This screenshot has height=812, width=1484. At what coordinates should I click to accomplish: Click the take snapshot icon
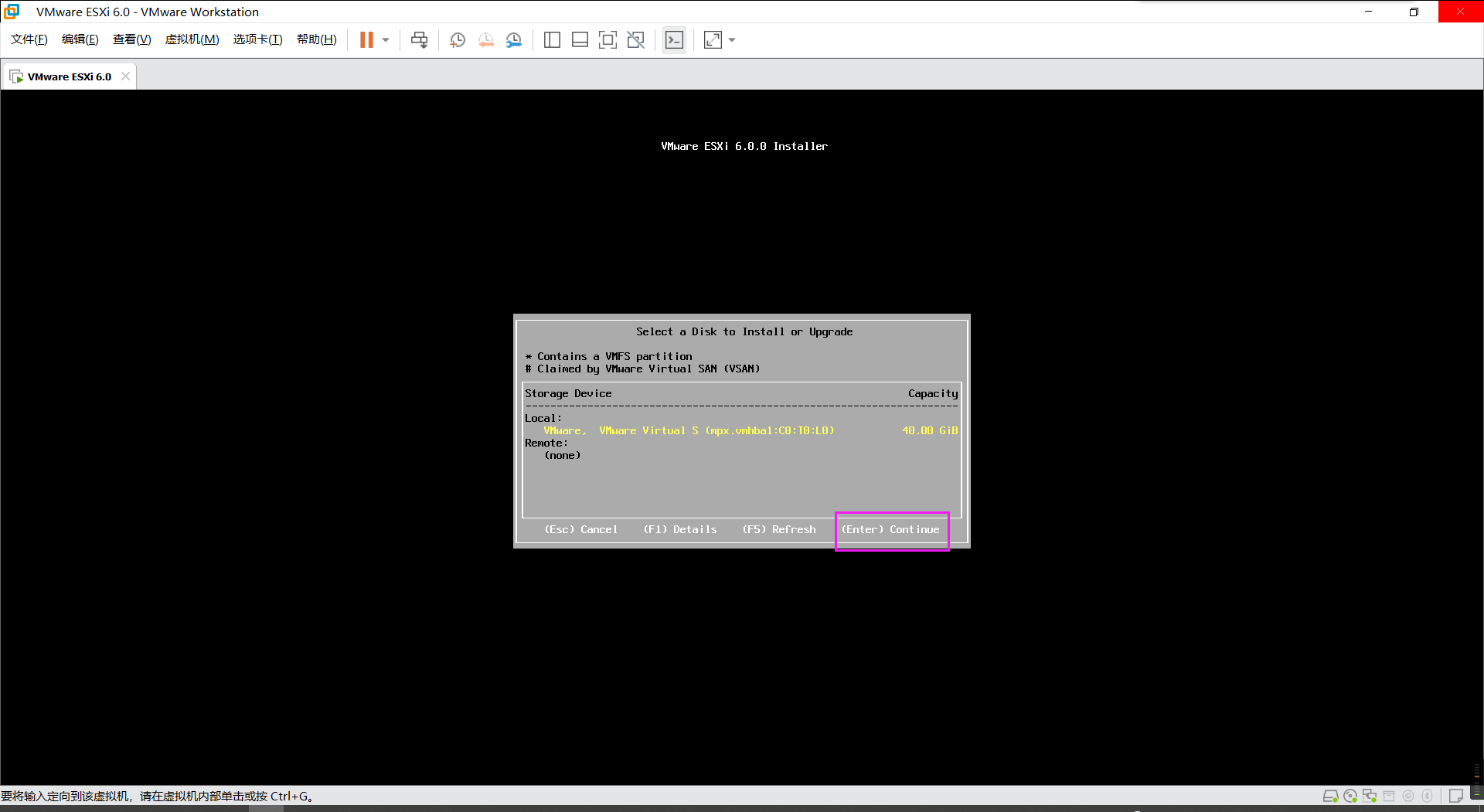tap(458, 40)
